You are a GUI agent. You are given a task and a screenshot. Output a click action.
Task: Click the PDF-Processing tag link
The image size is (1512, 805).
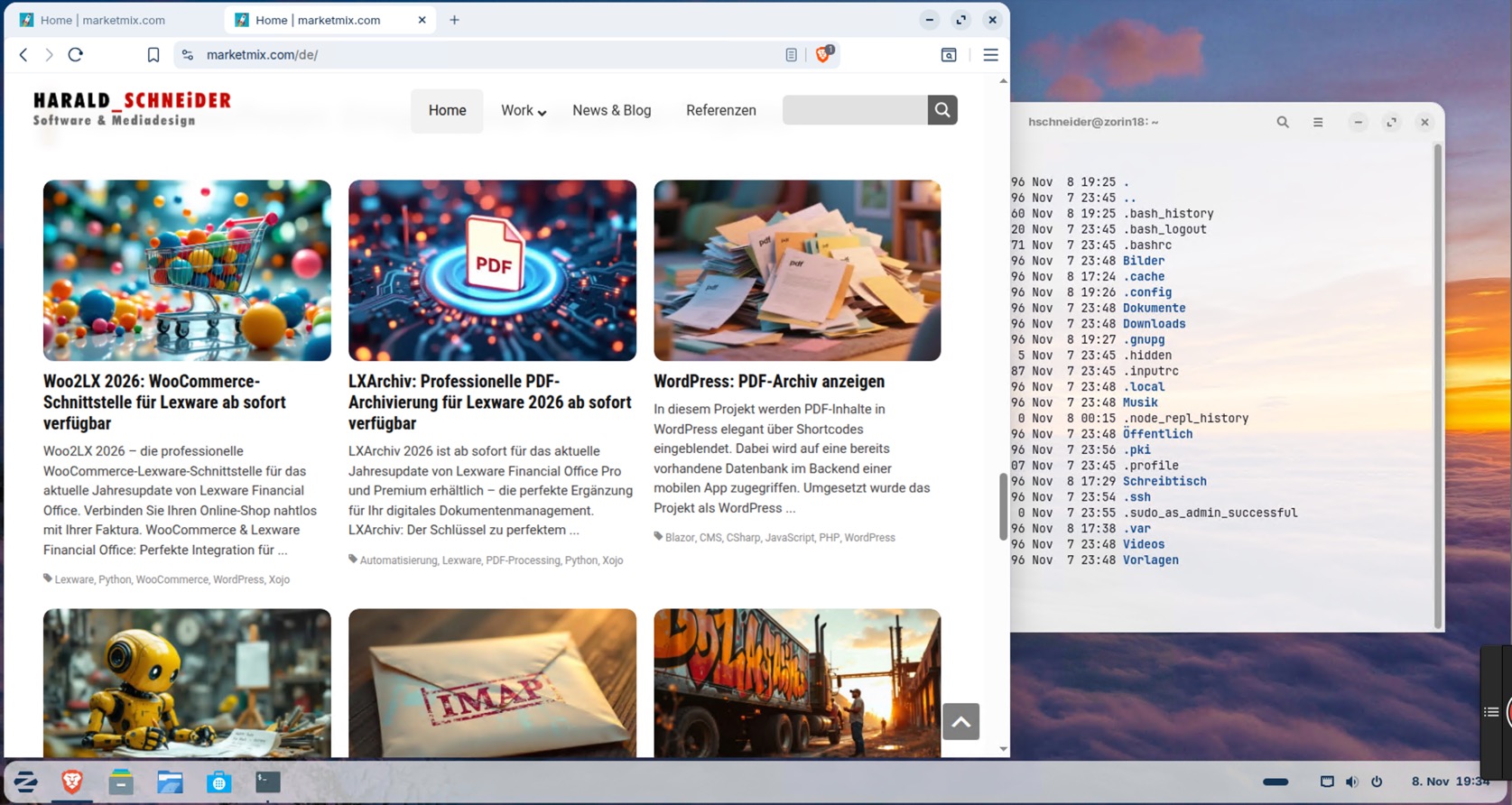click(523, 560)
